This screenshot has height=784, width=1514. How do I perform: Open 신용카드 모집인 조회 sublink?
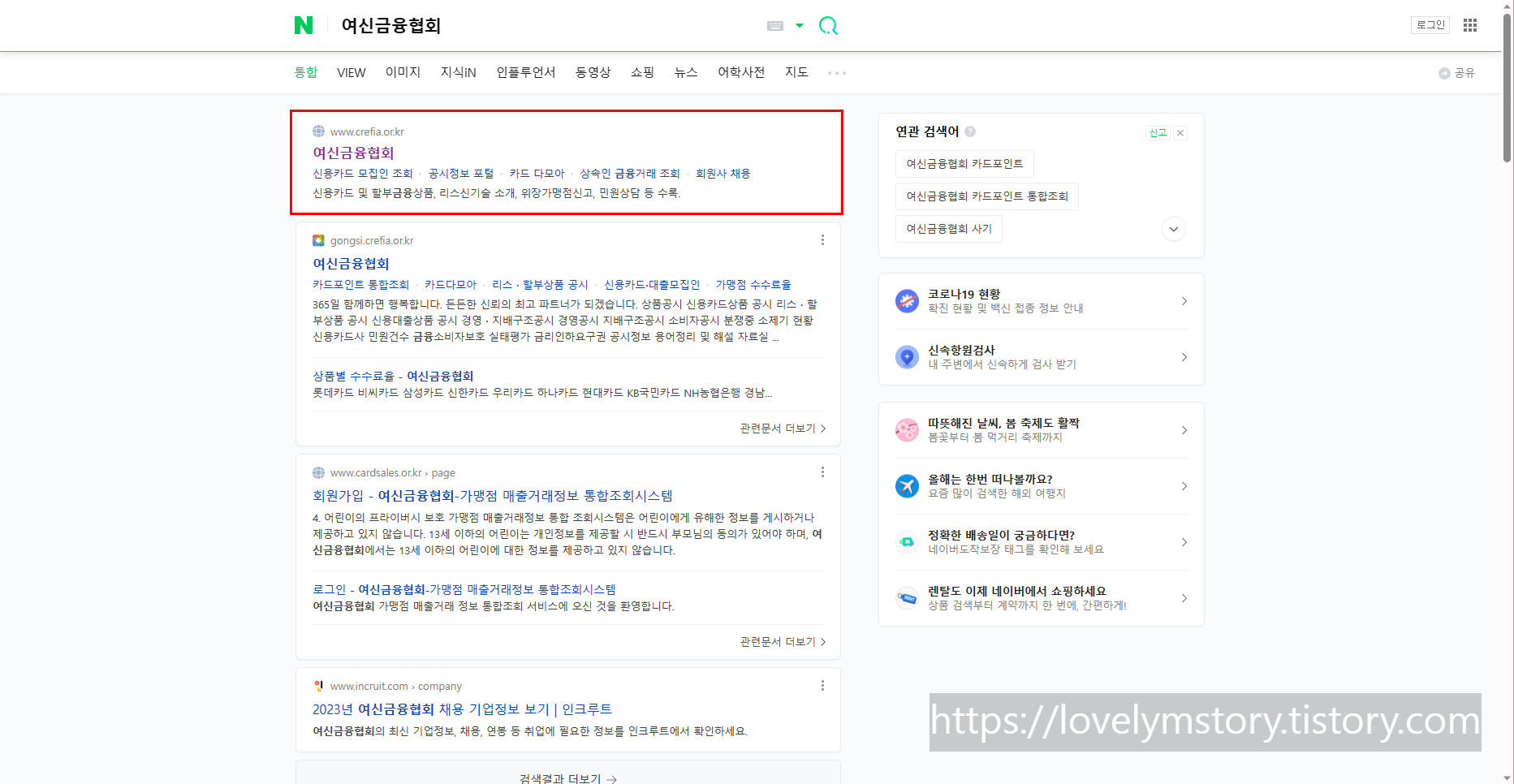coord(363,174)
